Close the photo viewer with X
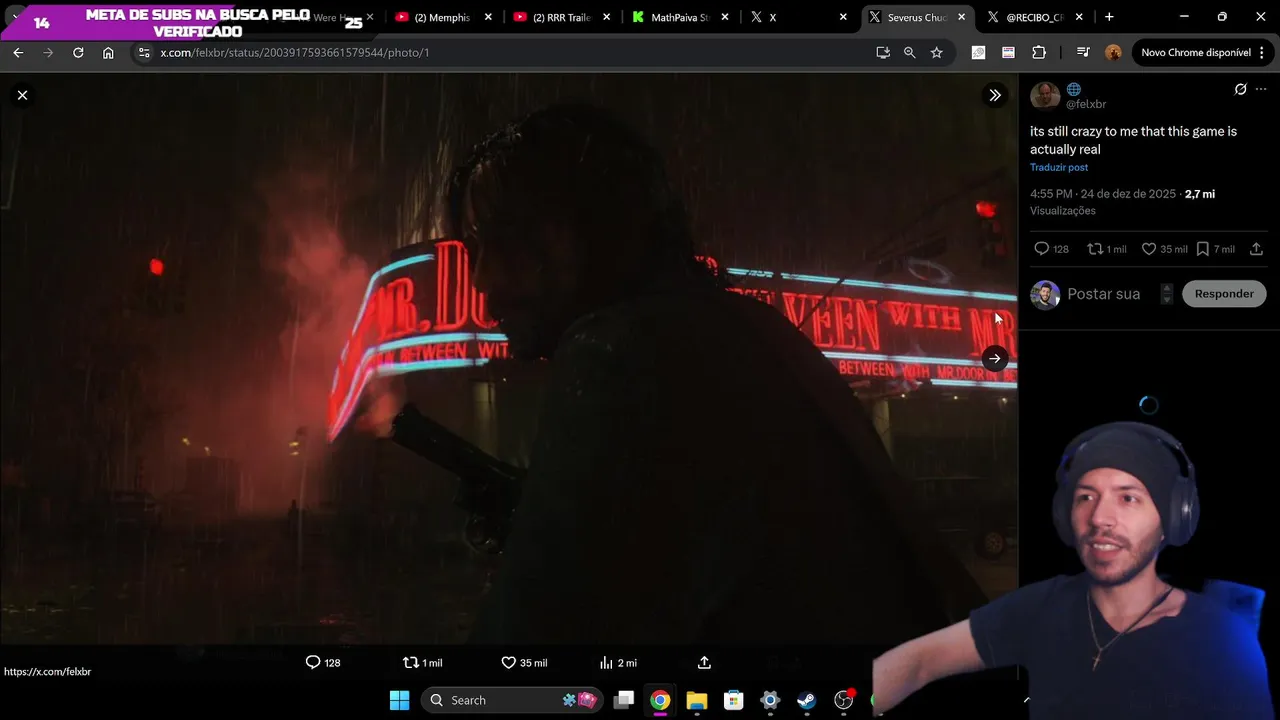Screen dimensions: 1280x720 point(22,95)
